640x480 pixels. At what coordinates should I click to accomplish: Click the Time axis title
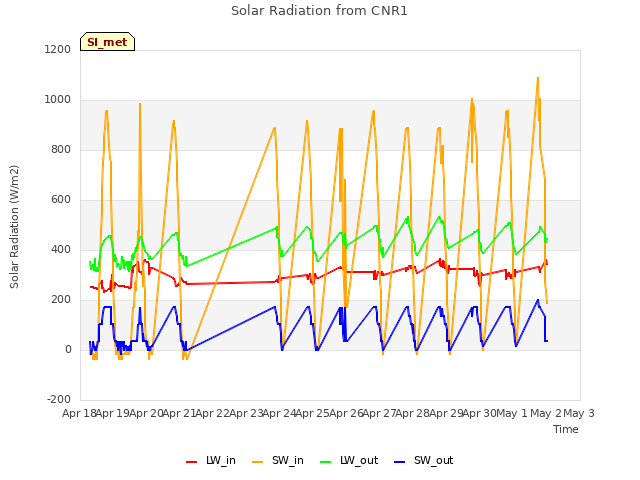coord(566,429)
